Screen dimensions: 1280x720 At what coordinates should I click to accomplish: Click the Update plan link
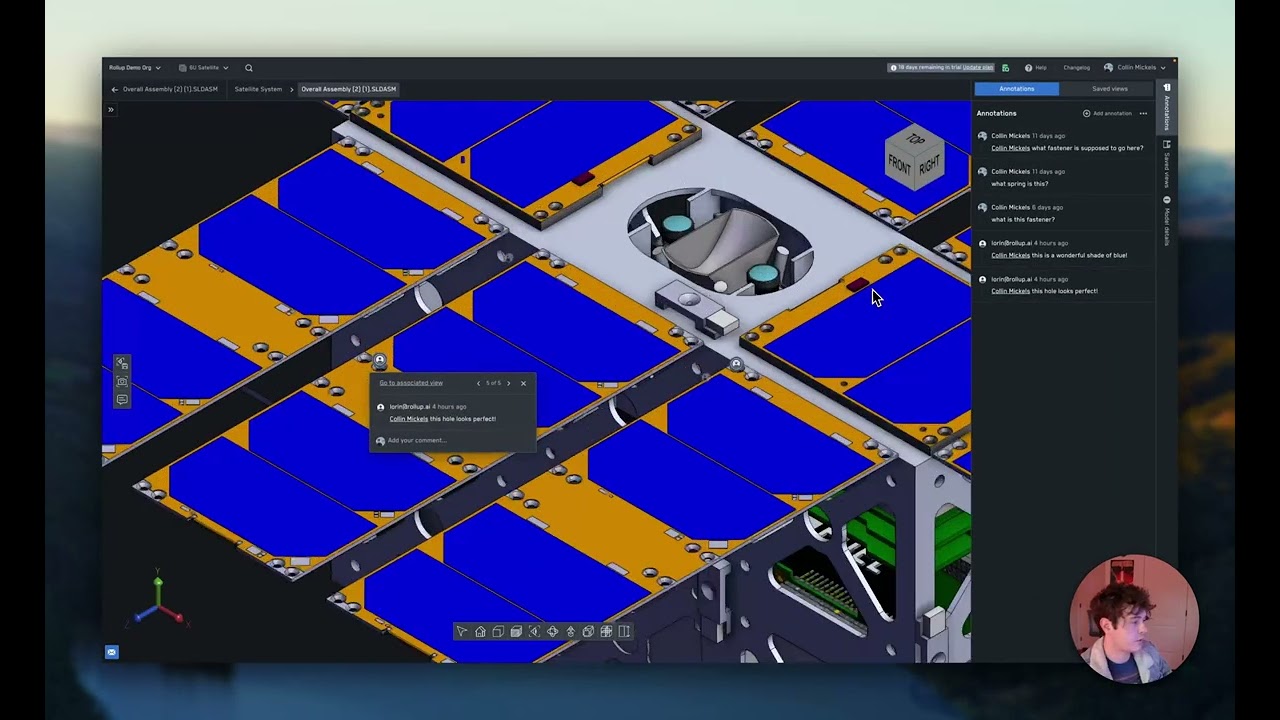coord(978,68)
